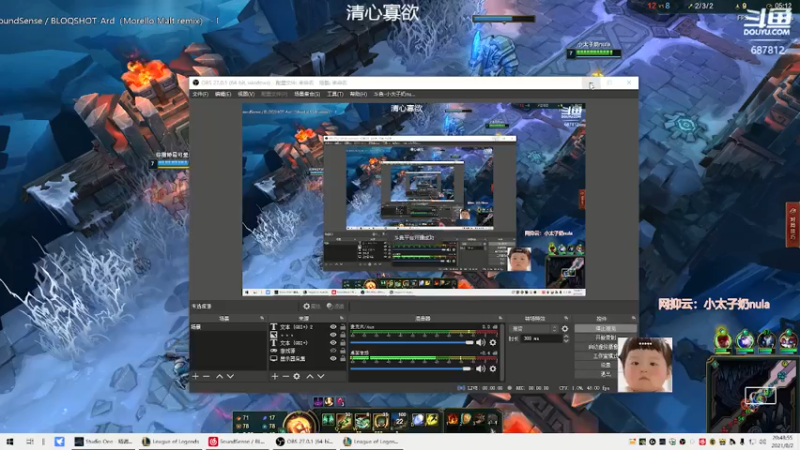This screenshot has height=450, width=800.
Task: Click the OBS preview canvas
Action: 414,199
